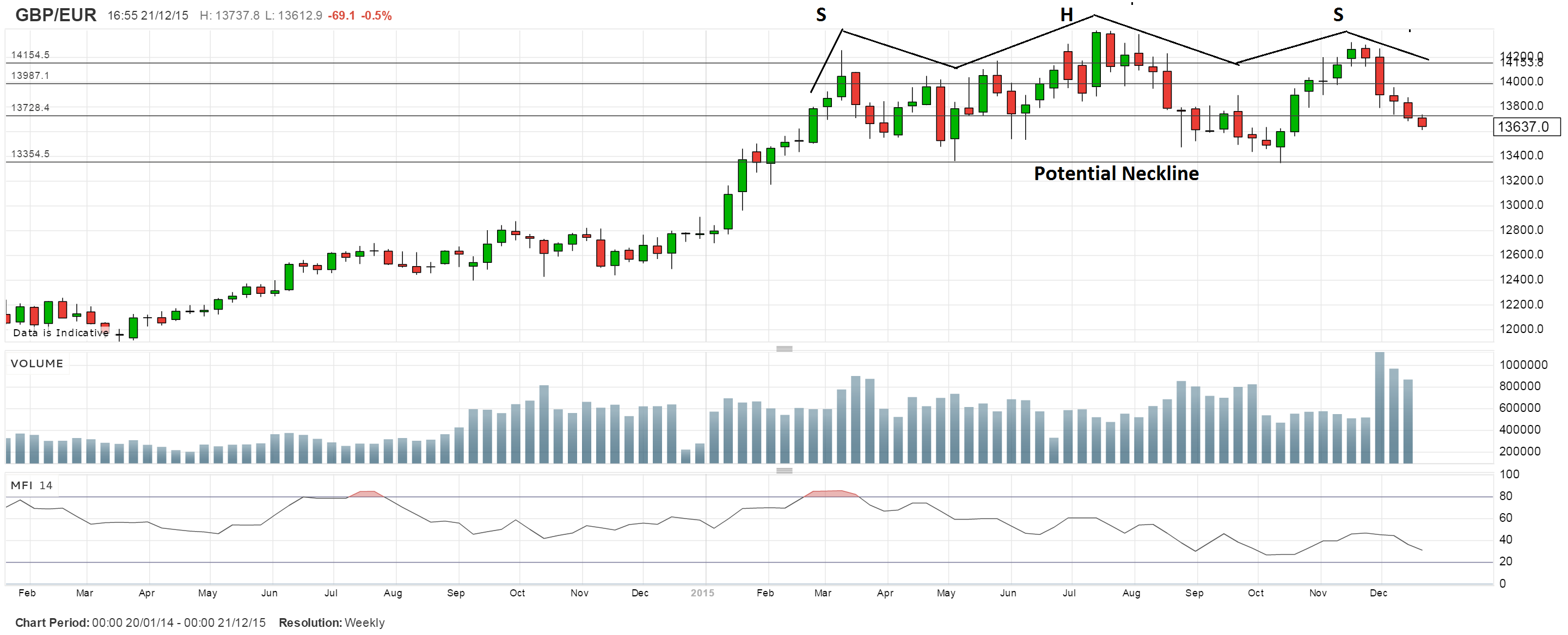Select the GBP/EUR symbol title
1568x635 pixels.
[56, 15]
